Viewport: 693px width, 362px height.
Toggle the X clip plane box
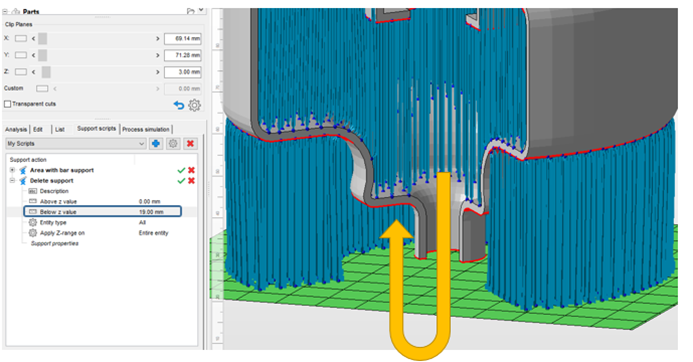point(21,38)
